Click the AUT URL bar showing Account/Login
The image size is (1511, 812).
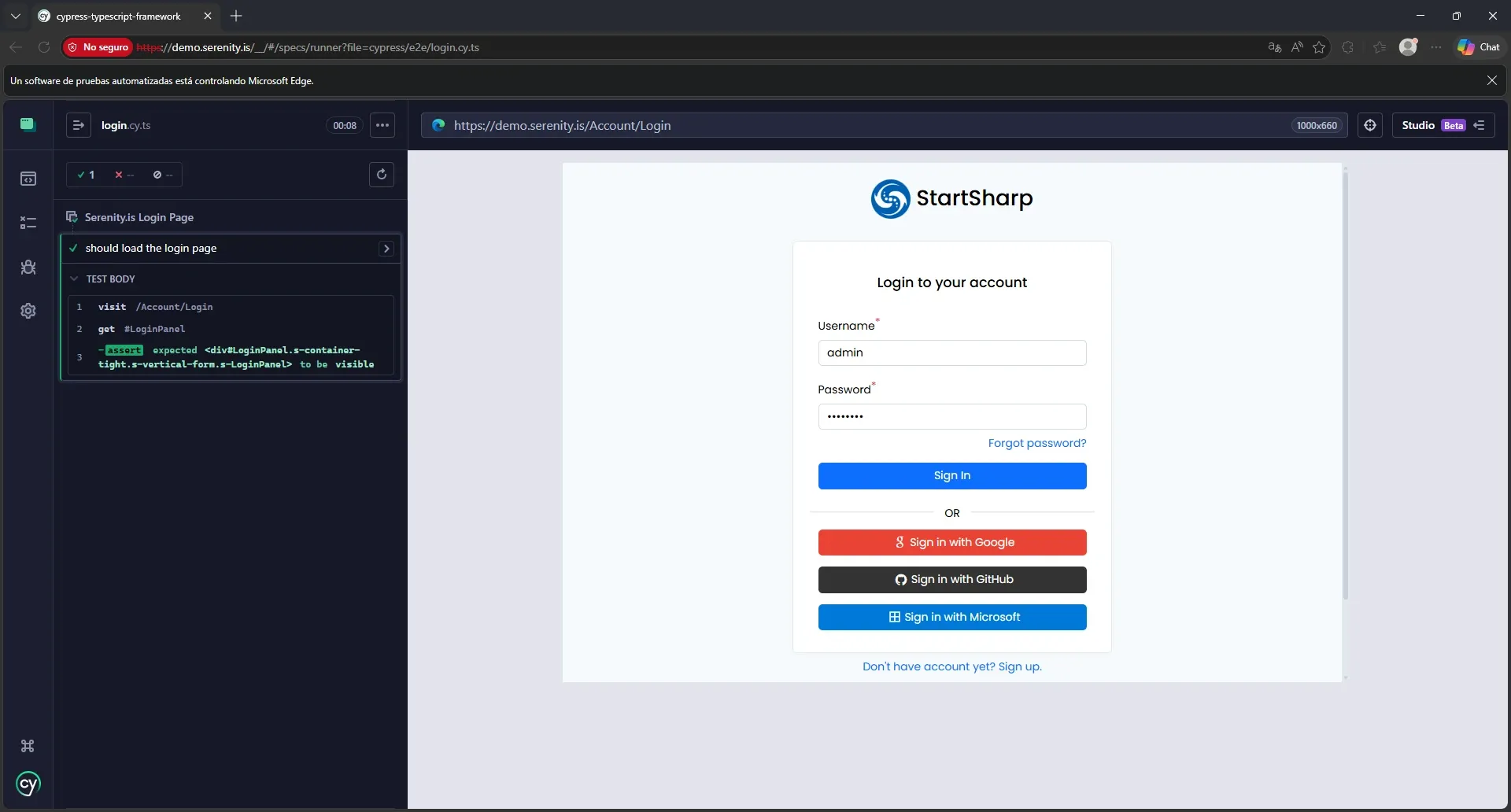885,125
